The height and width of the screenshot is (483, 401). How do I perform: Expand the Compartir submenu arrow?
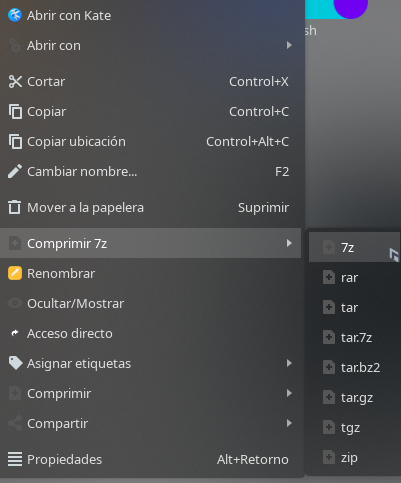tap(289, 423)
